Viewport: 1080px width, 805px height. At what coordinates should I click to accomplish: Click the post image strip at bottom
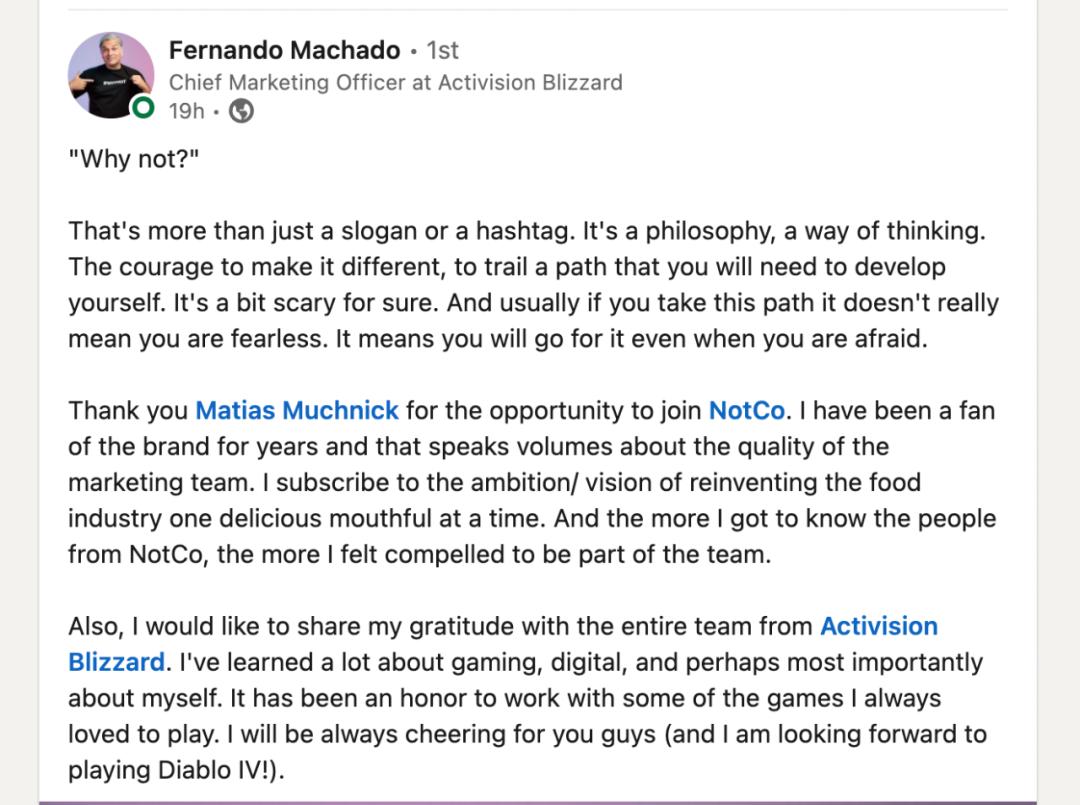538,802
